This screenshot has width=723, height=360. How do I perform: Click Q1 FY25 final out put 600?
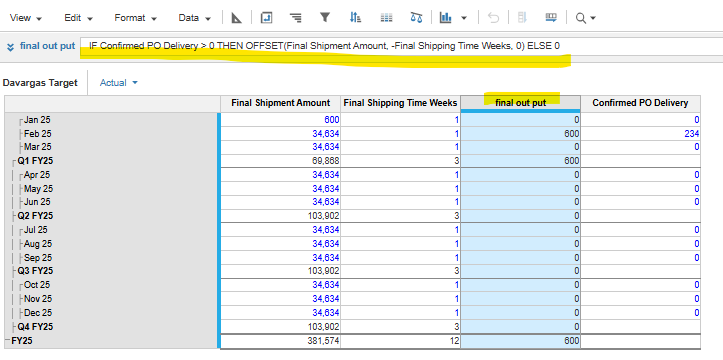click(x=520, y=161)
